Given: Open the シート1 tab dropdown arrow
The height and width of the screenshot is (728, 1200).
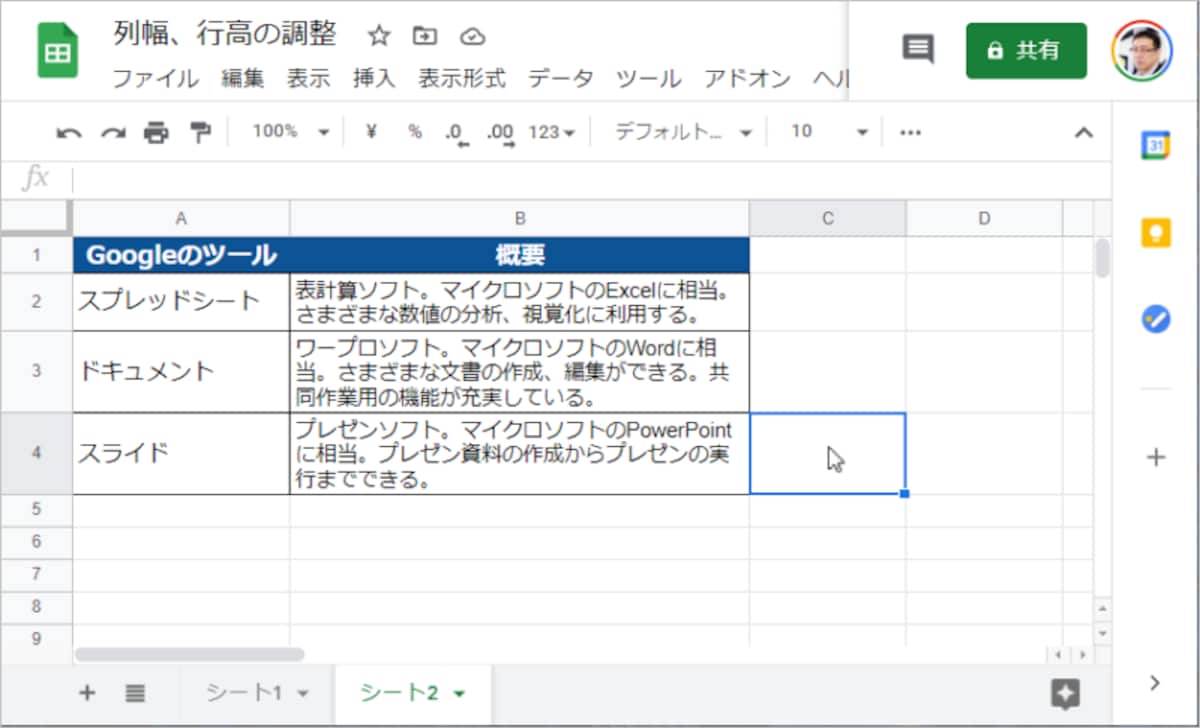Looking at the screenshot, I should (x=304, y=693).
